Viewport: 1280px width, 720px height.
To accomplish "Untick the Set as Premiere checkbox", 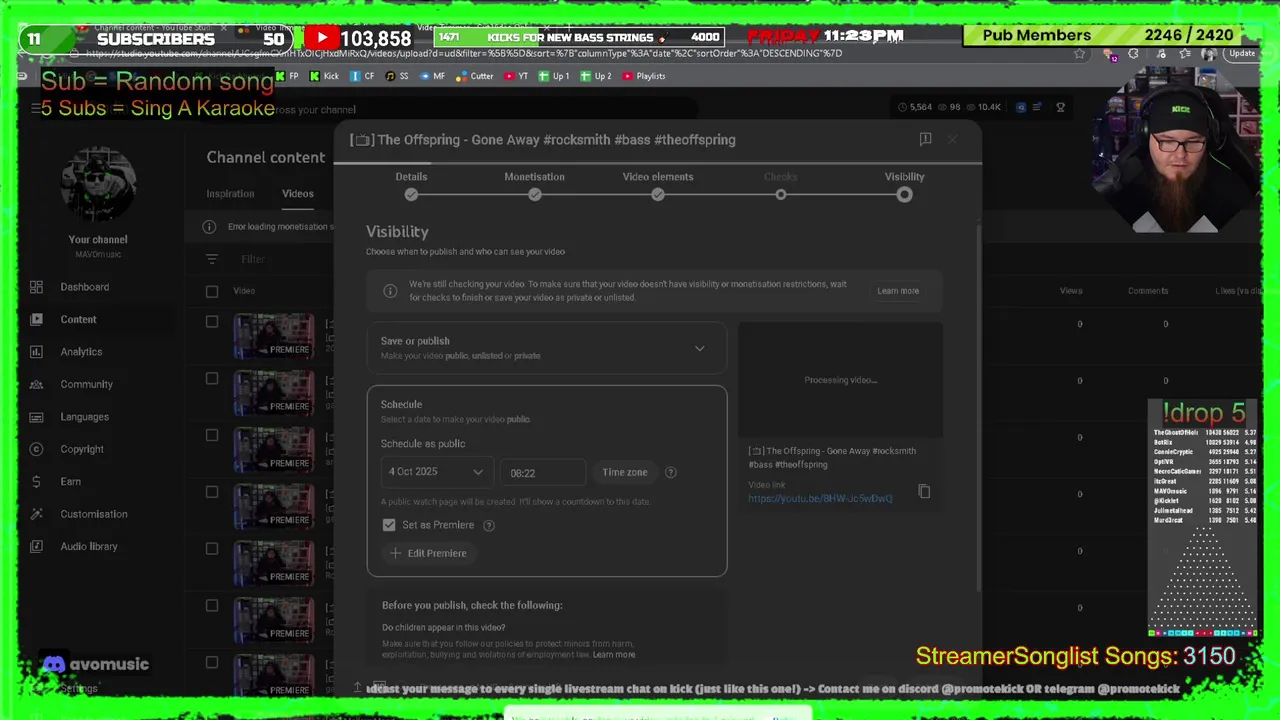I will click(x=389, y=525).
